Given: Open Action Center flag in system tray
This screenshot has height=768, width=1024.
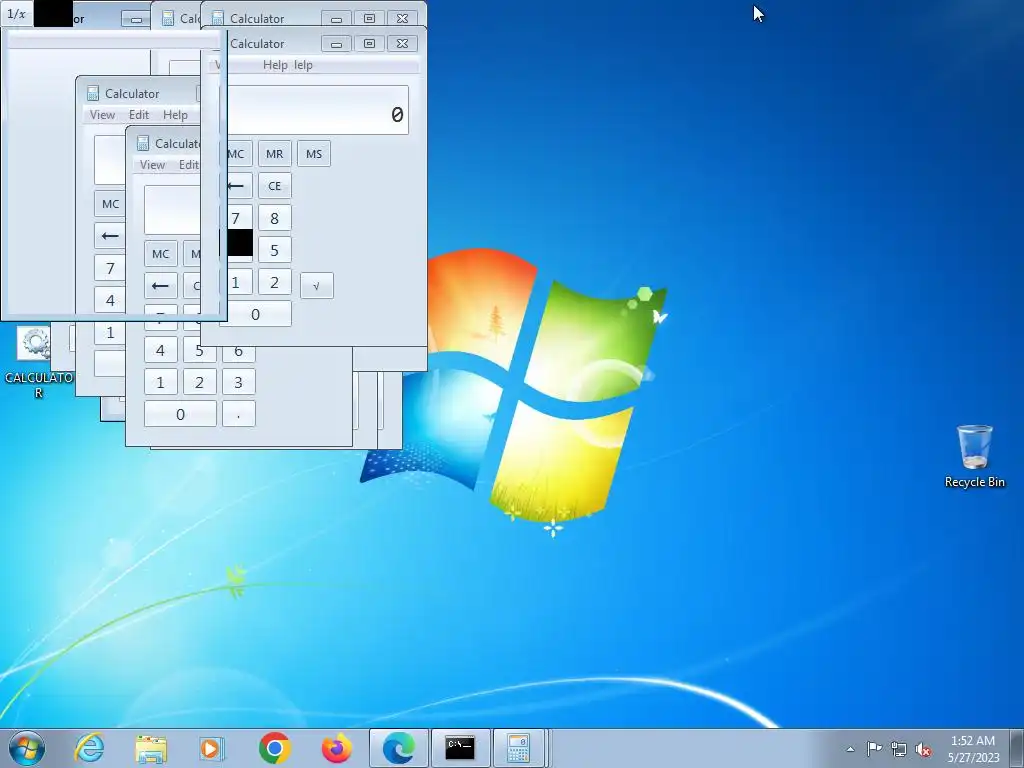Looking at the screenshot, I should tap(874, 749).
